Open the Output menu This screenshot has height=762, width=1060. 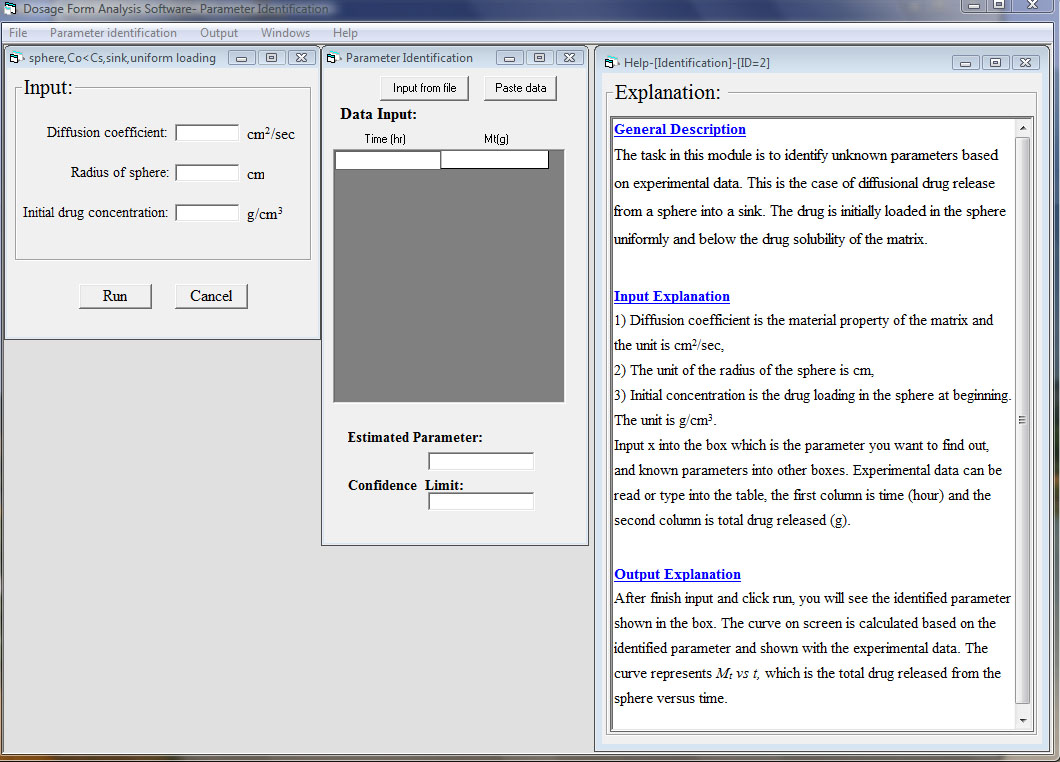tap(219, 33)
